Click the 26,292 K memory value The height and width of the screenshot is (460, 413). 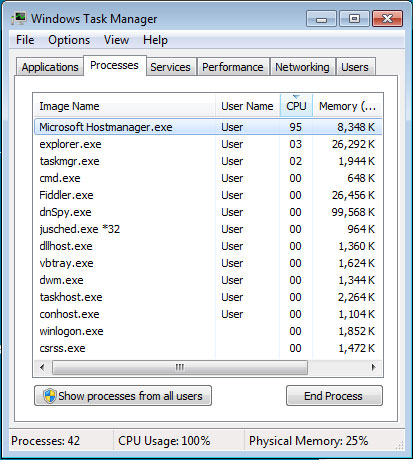tap(353, 144)
